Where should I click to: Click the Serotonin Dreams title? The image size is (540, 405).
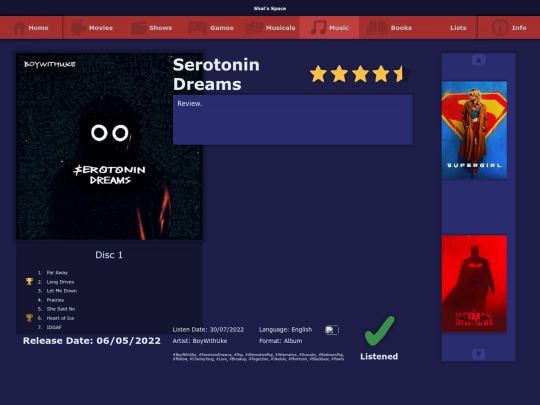click(x=216, y=74)
